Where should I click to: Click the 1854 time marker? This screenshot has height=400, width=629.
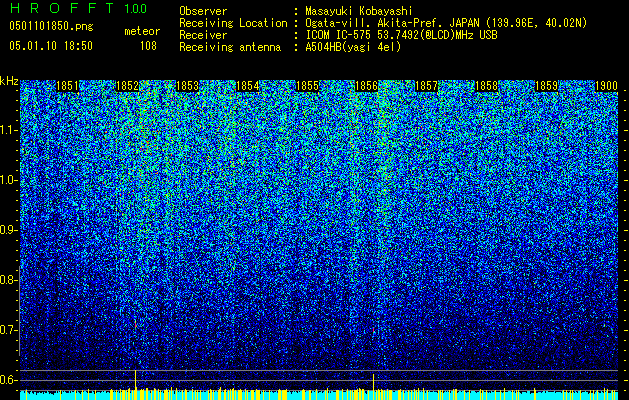tap(247, 86)
